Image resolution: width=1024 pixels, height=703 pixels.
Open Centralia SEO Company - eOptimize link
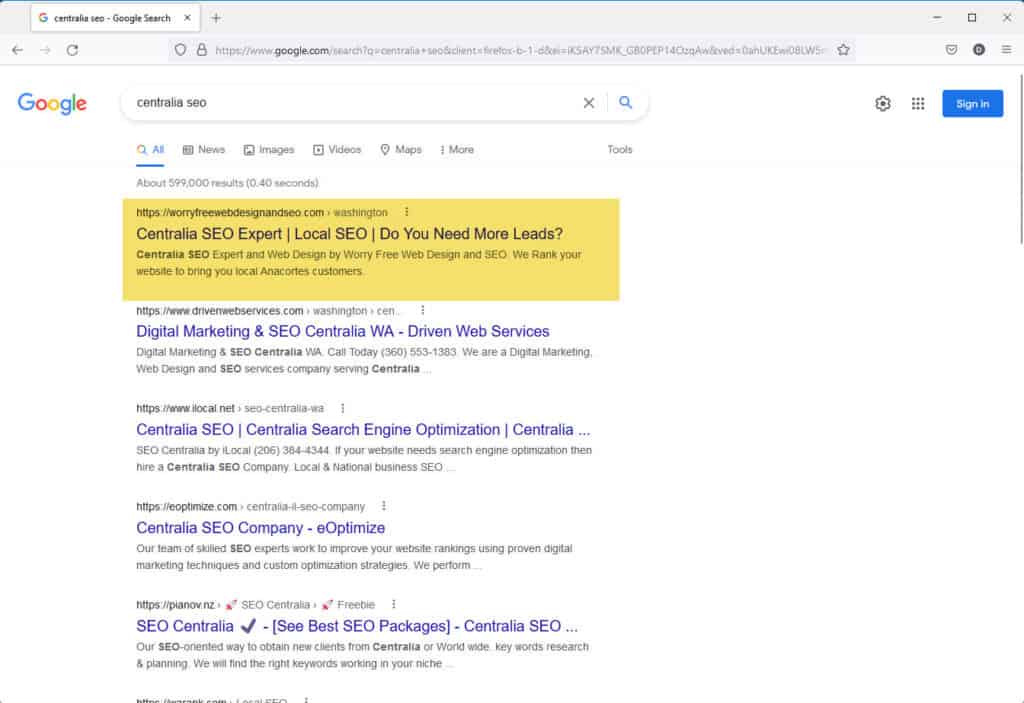[260, 527]
